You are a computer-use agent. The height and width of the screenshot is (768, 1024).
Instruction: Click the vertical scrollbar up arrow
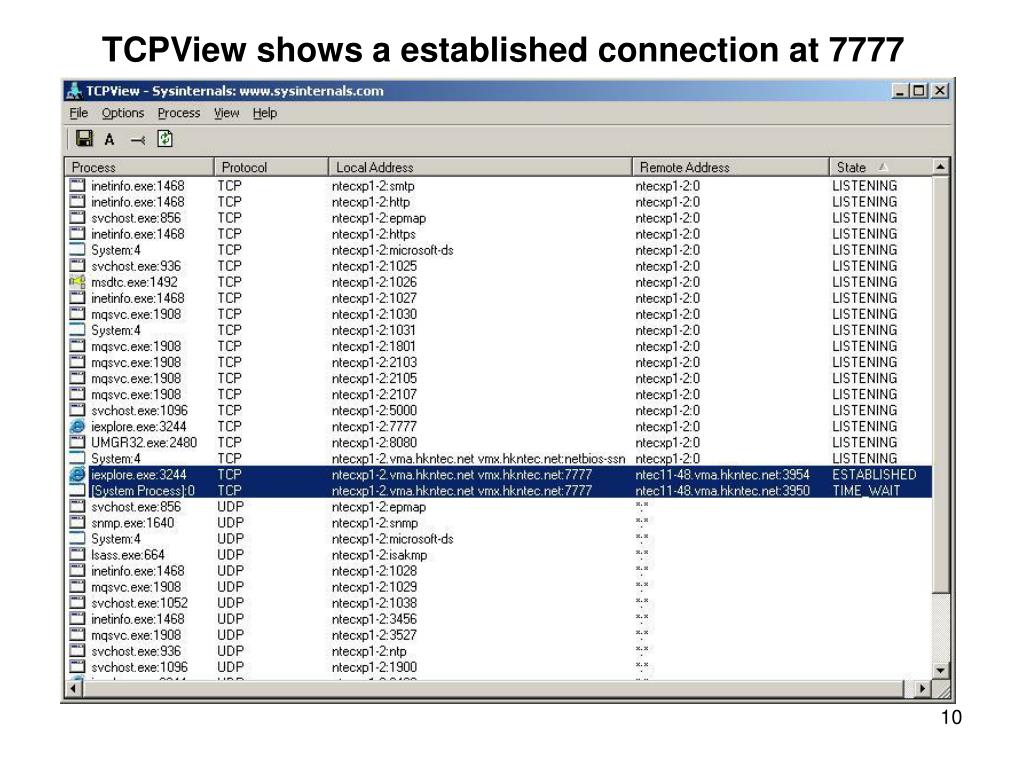[x=940, y=167]
